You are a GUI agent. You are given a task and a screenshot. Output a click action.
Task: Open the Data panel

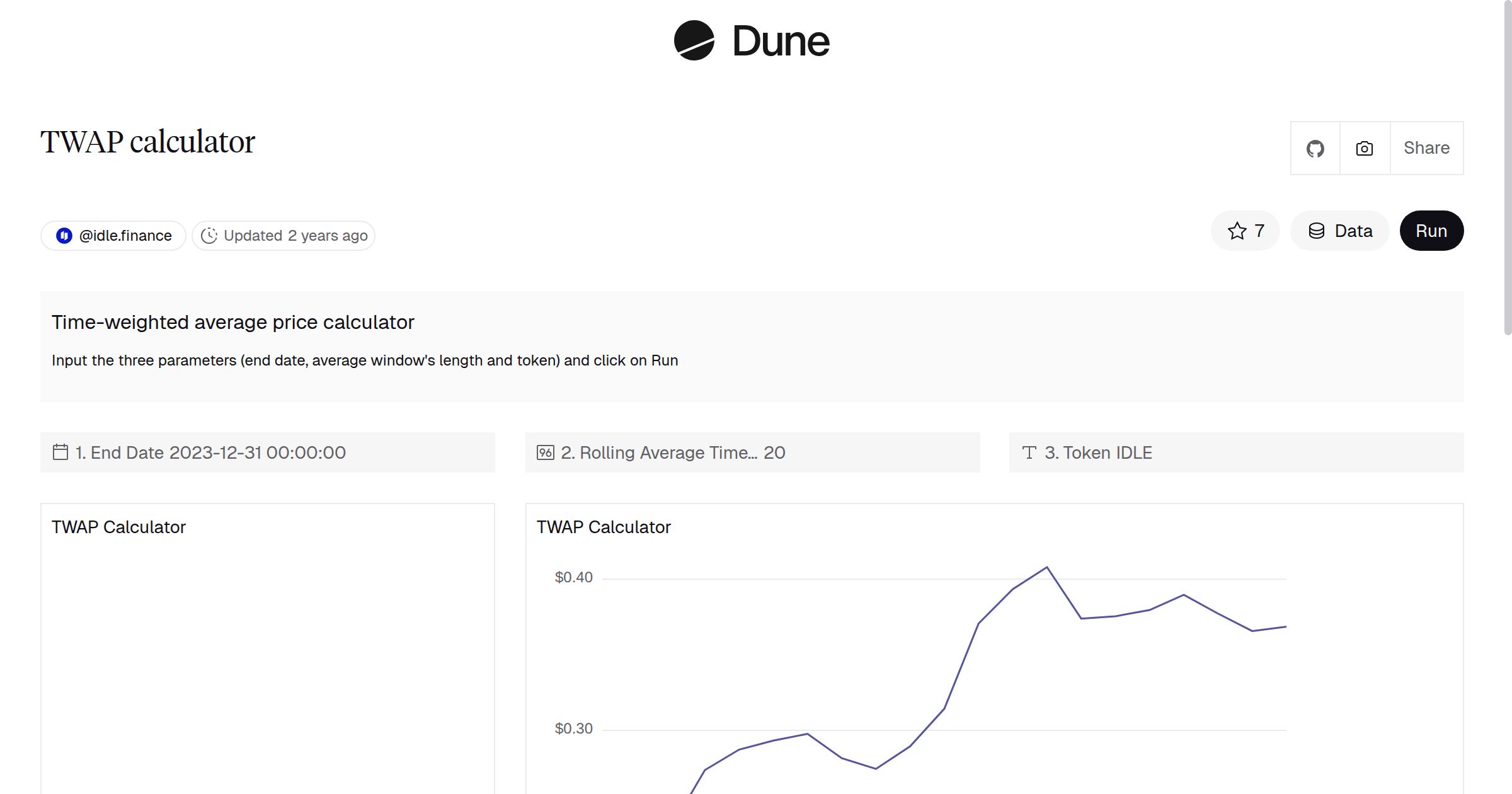[1339, 231]
